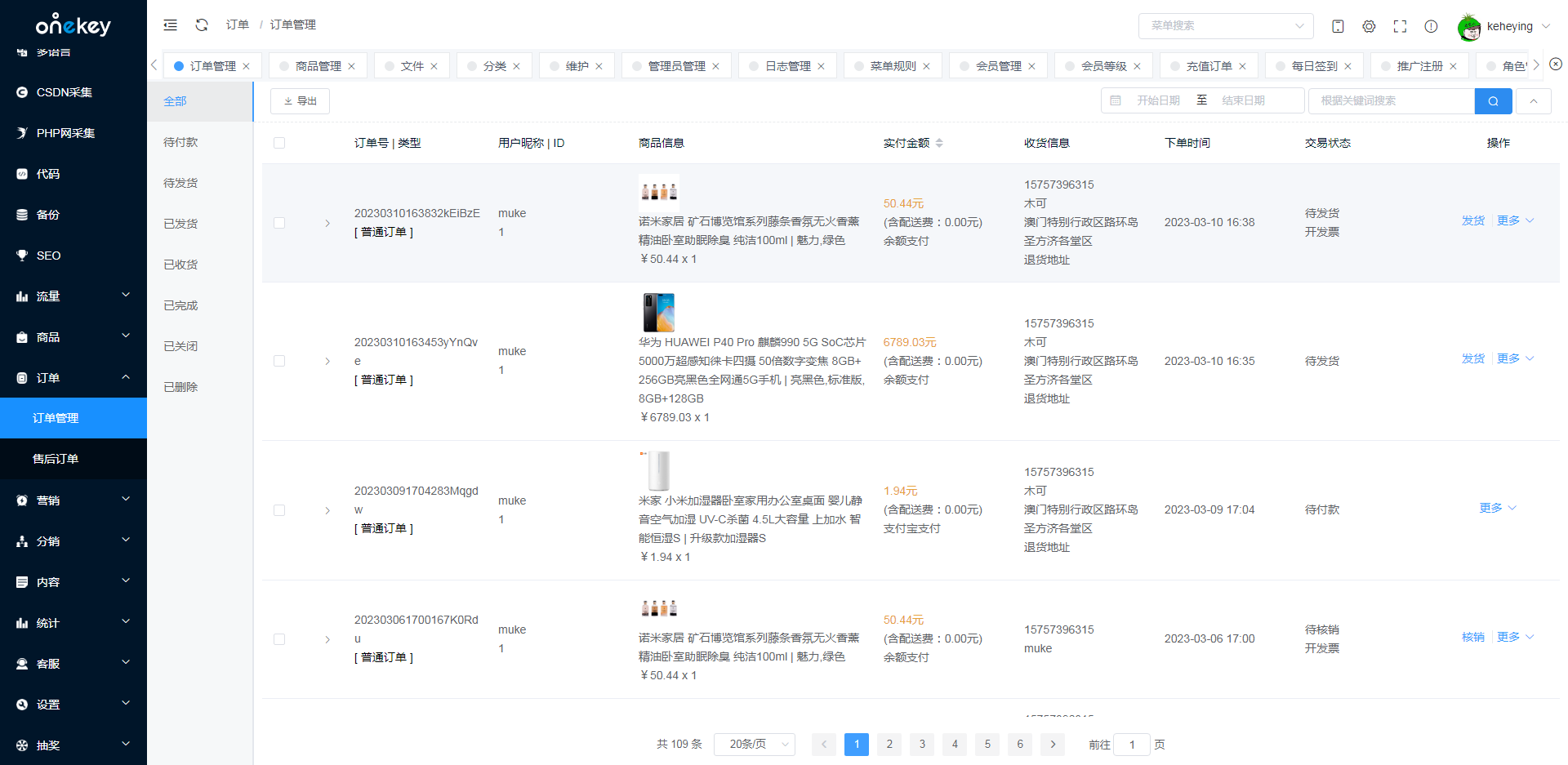
Task: Click the keyword search input field
Action: [x=1392, y=101]
